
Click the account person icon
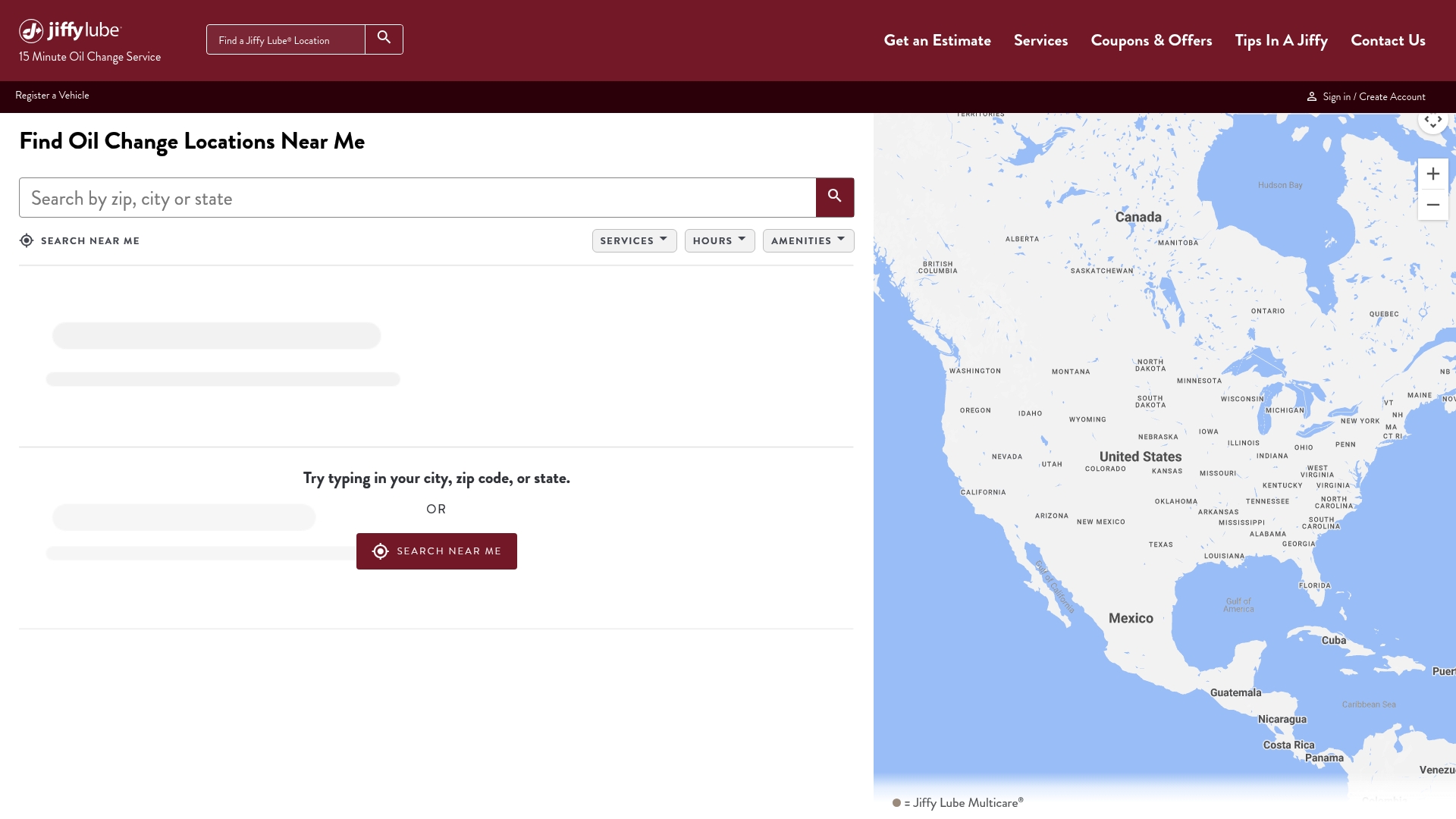[1311, 97]
